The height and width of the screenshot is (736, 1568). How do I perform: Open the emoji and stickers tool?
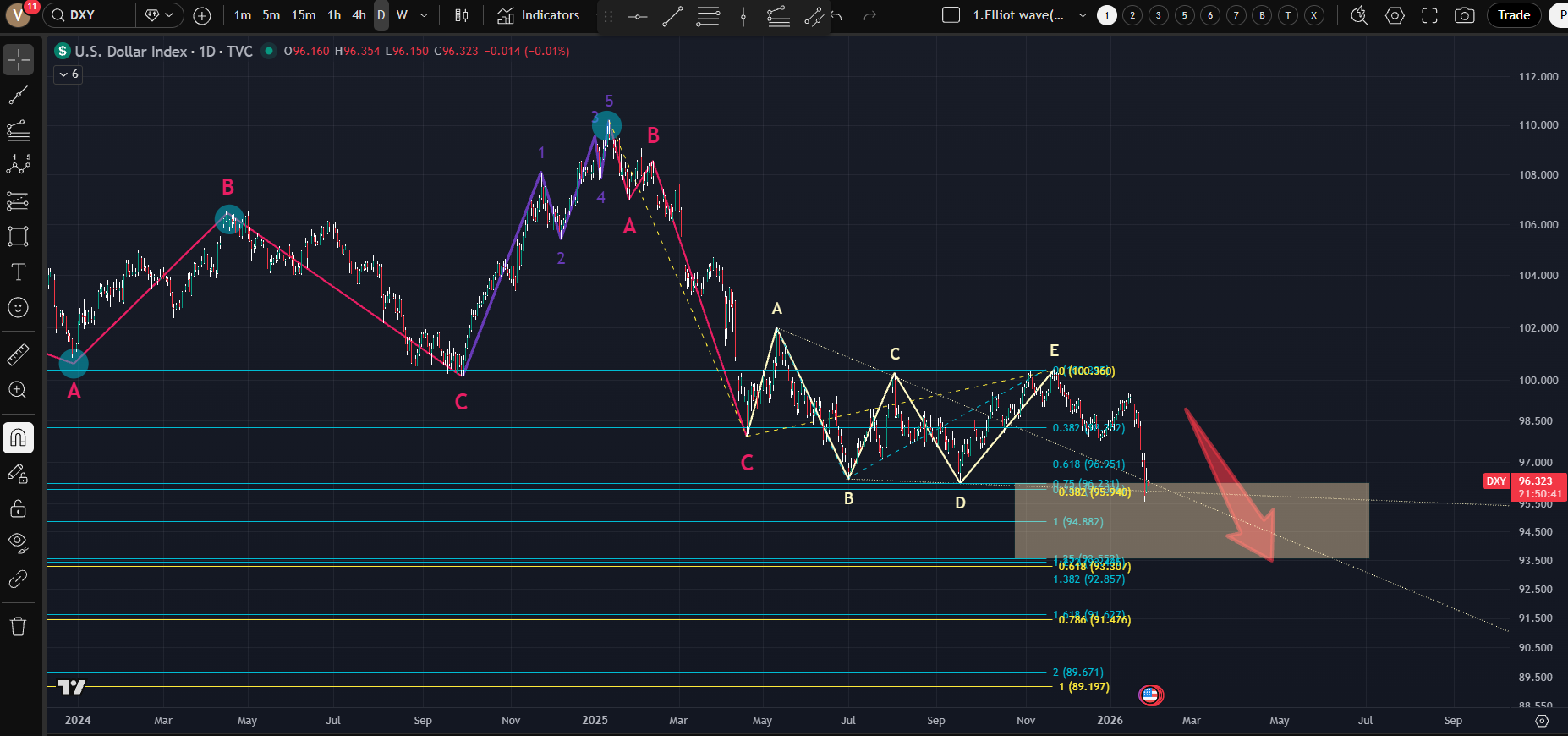(x=18, y=308)
